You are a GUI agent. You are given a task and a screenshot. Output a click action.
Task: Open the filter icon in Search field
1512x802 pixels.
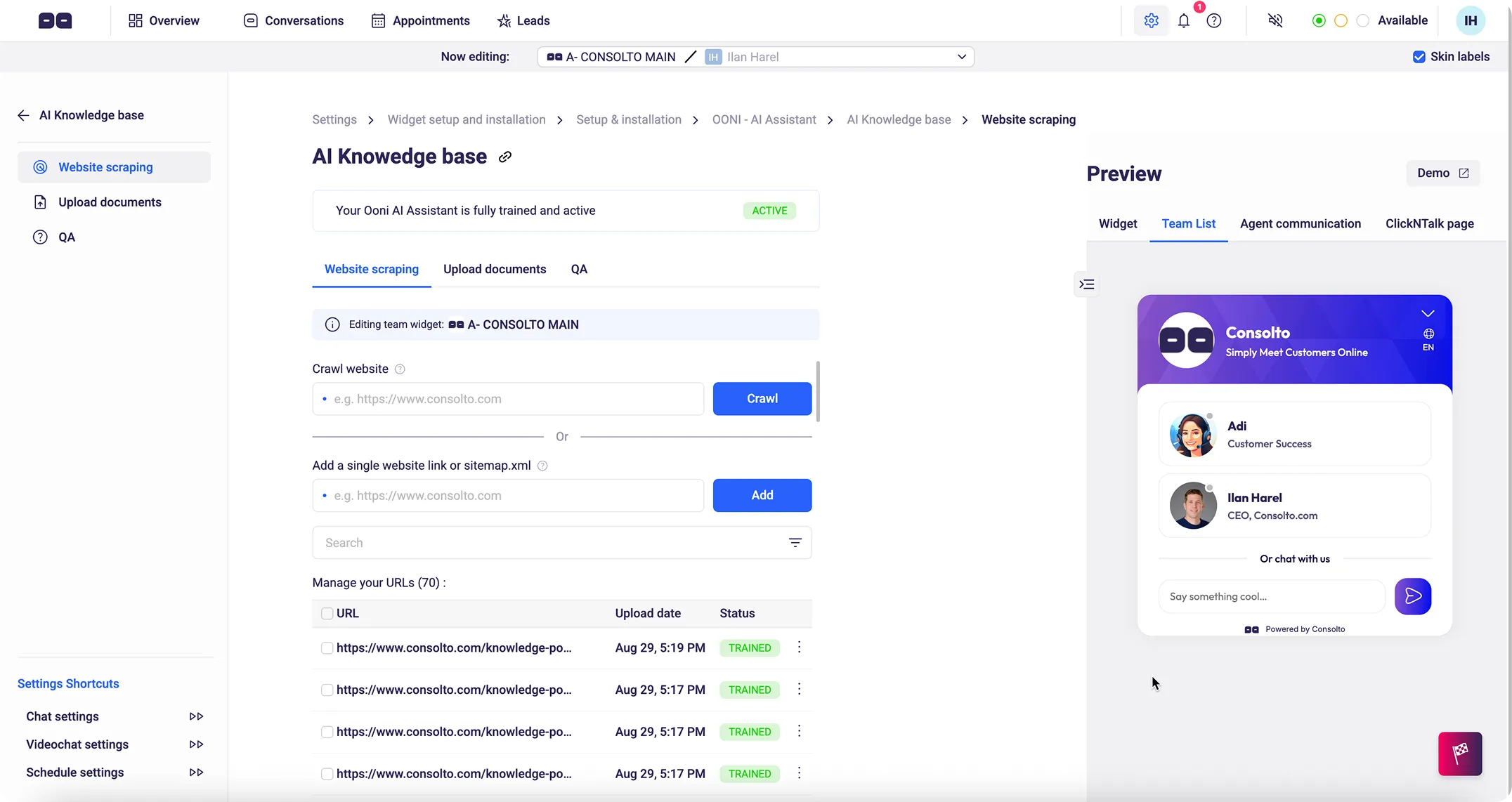795,543
